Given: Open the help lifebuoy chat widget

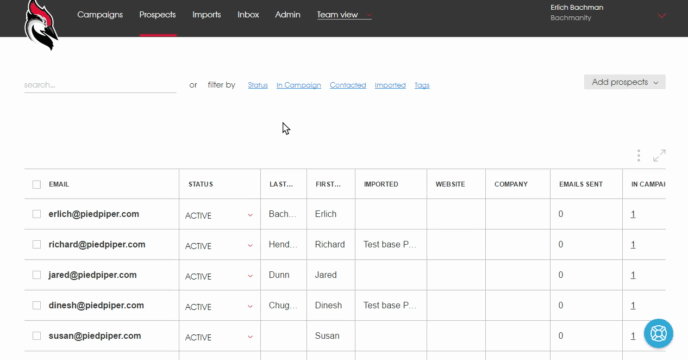Looking at the screenshot, I should point(658,333).
